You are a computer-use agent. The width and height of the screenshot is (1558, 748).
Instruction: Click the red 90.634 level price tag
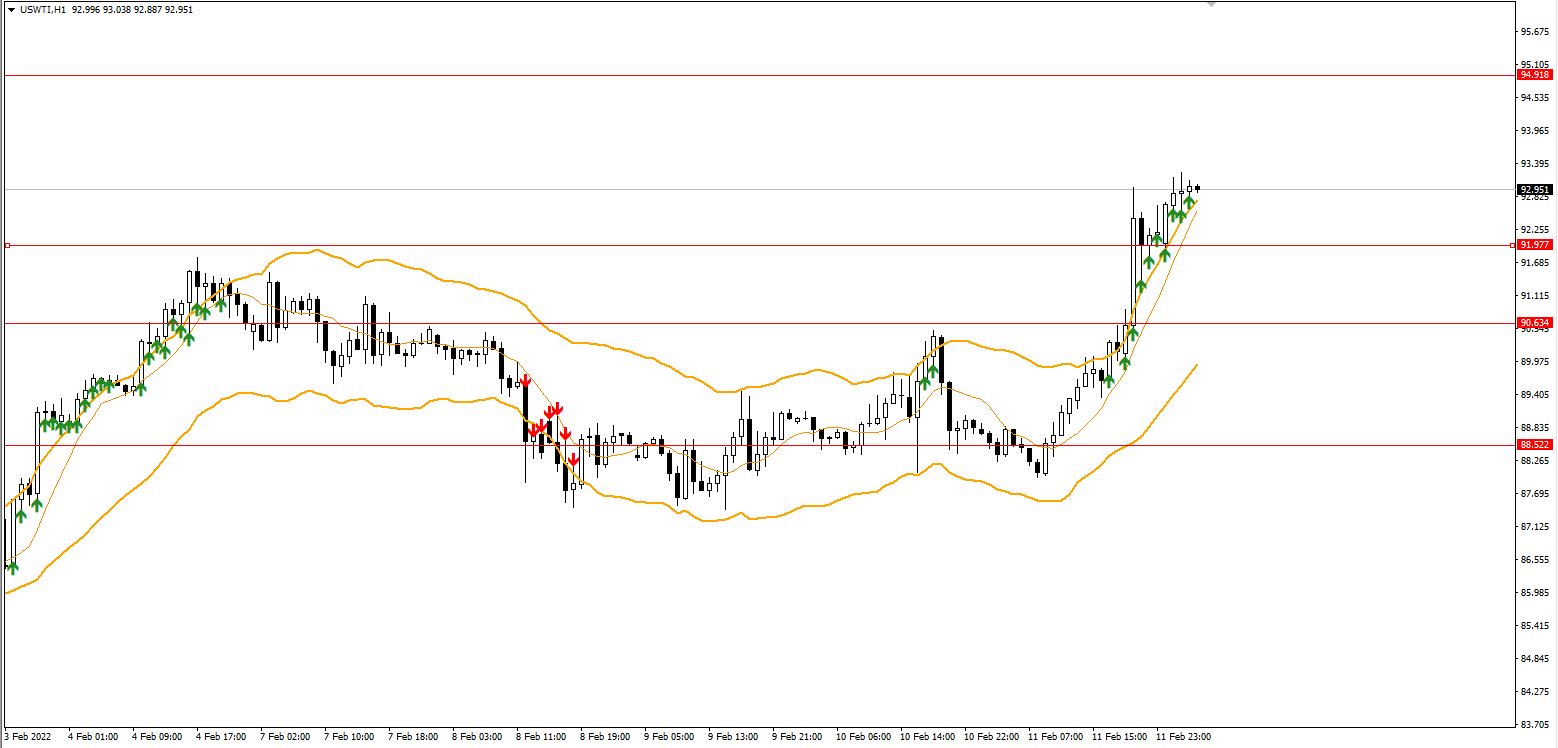pos(1534,323)
